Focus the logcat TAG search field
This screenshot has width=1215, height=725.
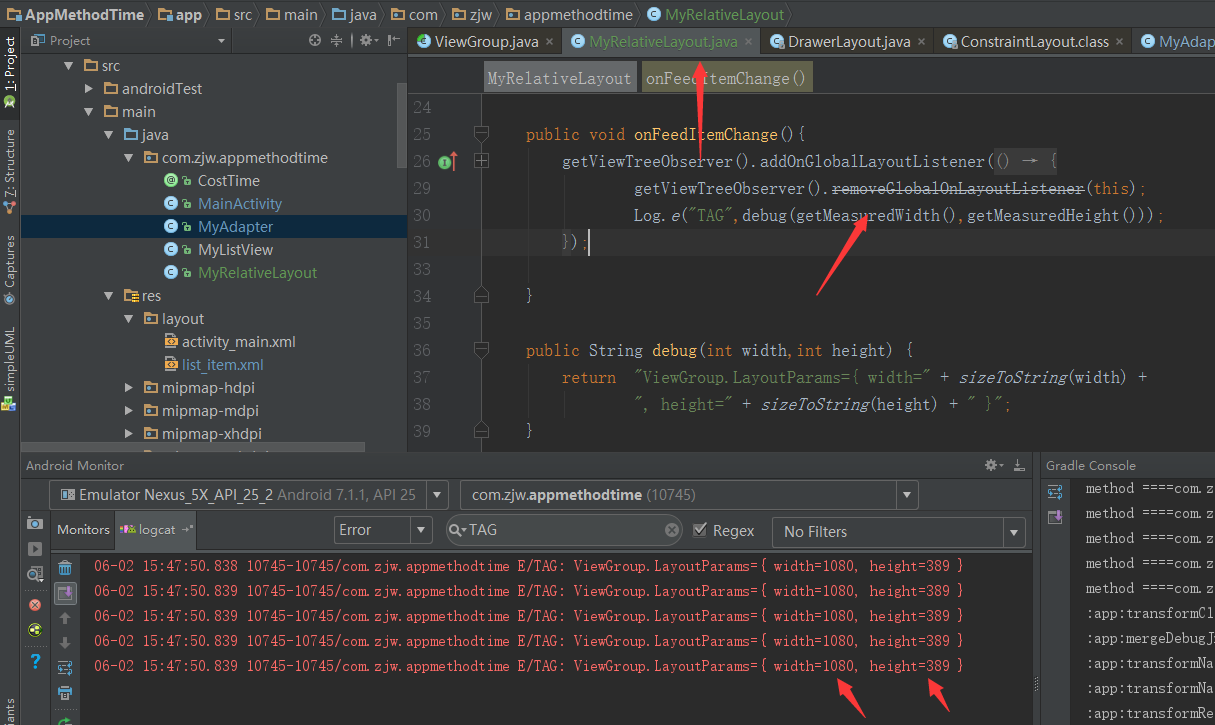pos(565,530)
